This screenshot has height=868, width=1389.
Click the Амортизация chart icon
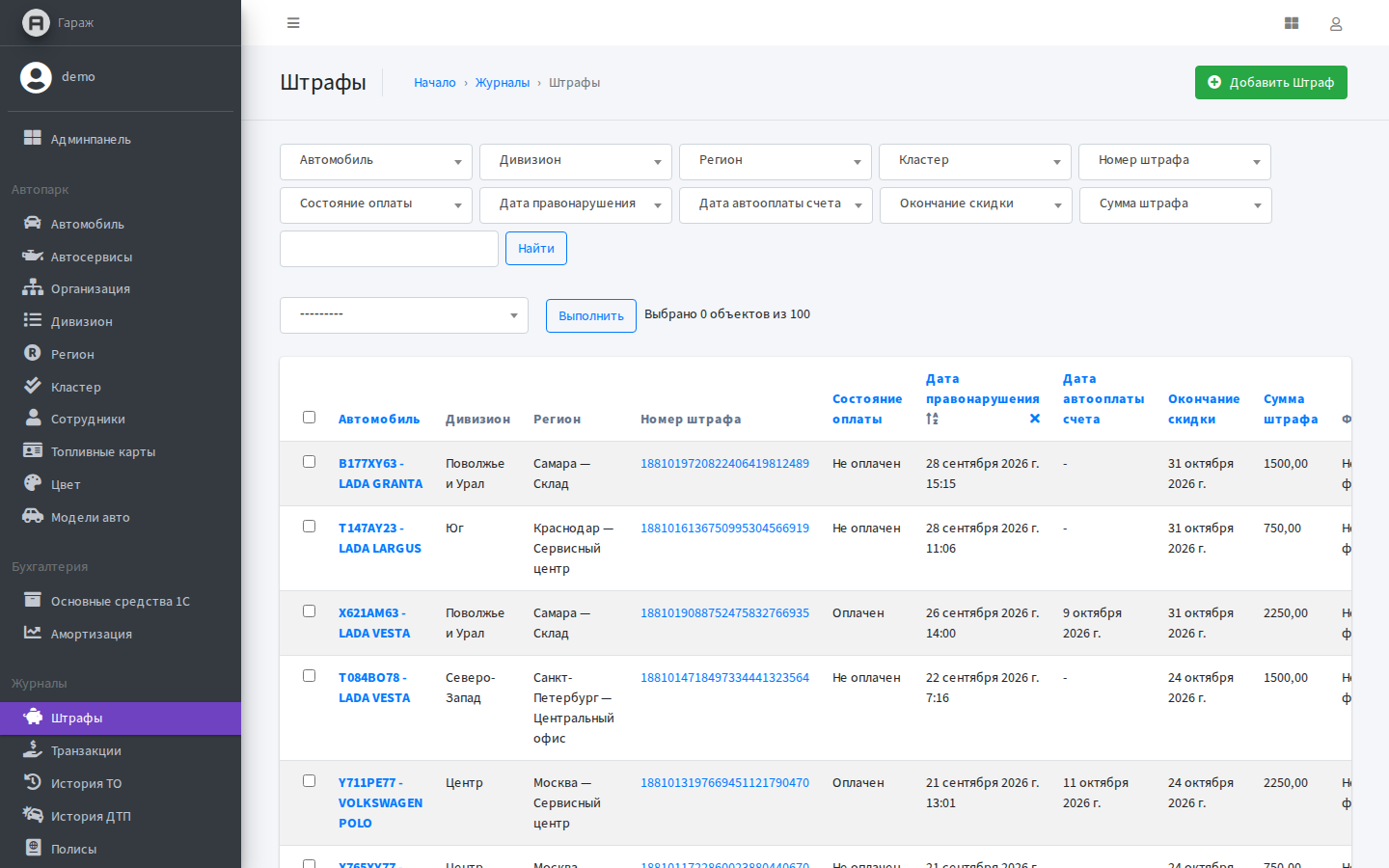click(x=33, y=633)
